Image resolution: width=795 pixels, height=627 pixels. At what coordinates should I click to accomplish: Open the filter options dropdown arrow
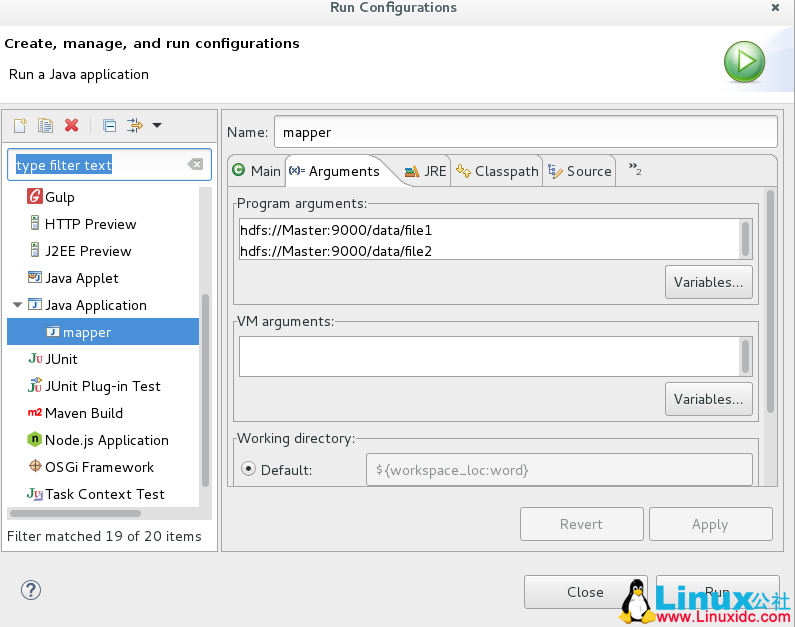coord(157,125)
